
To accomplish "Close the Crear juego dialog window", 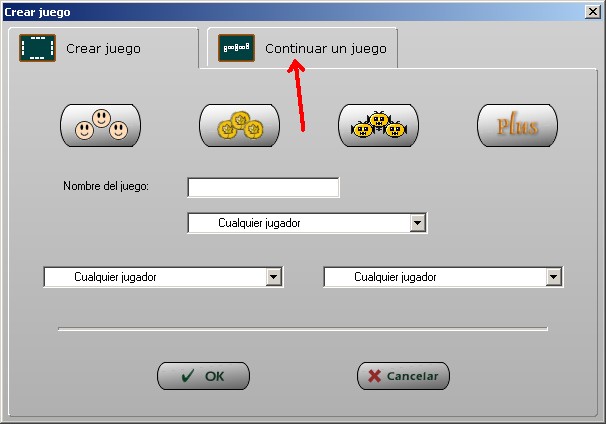I will tap(592, 12).
